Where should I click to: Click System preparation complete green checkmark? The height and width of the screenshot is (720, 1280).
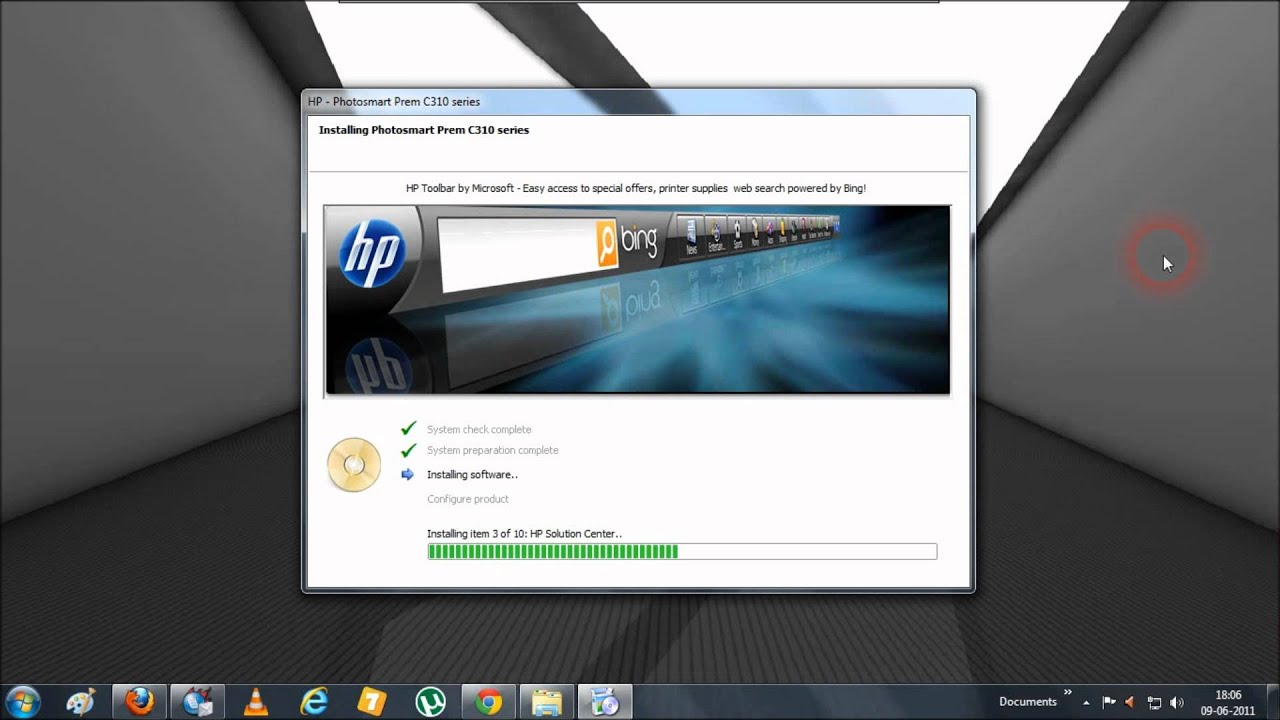[x=408, y=450]
